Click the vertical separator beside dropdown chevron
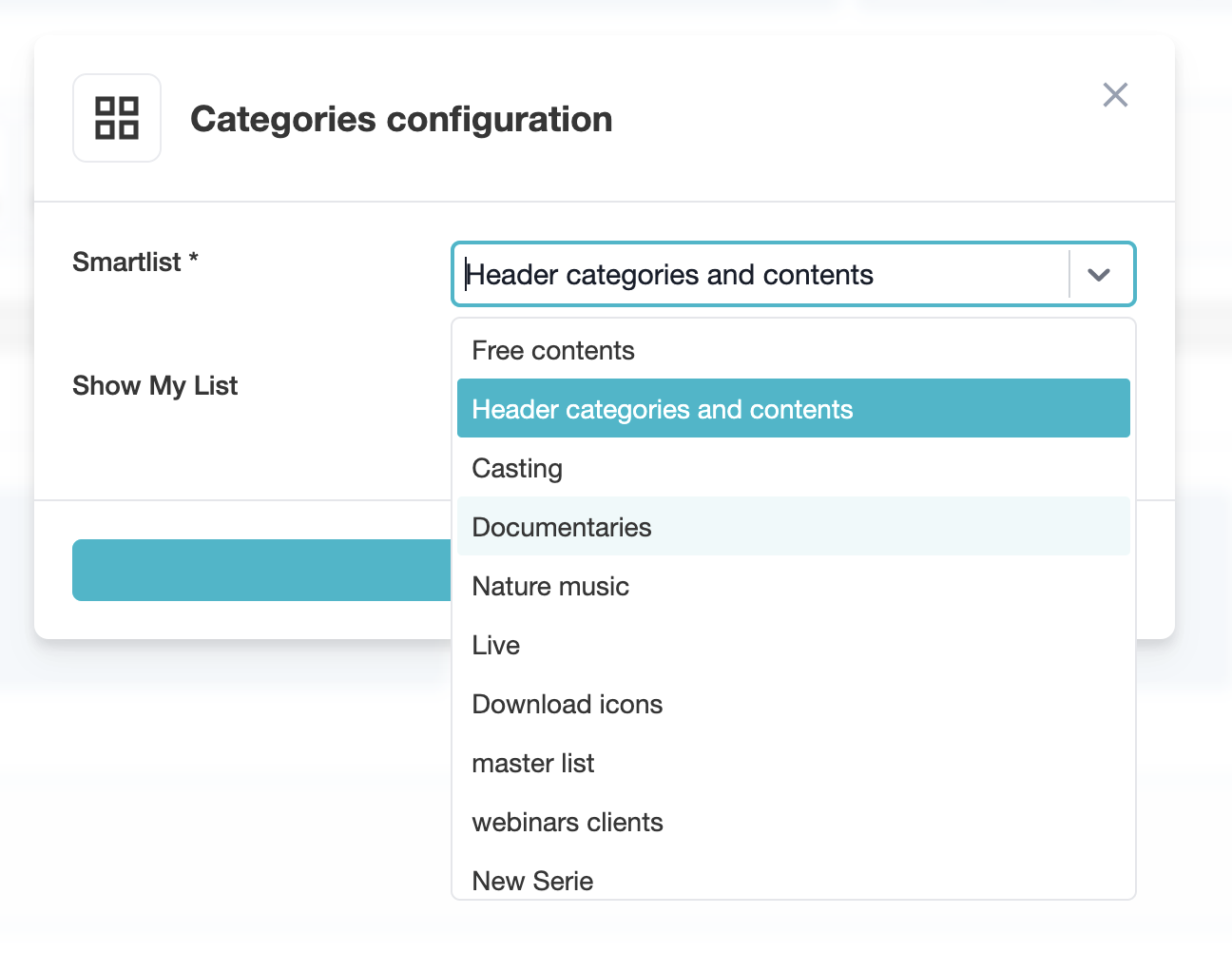 (1069, 274)
